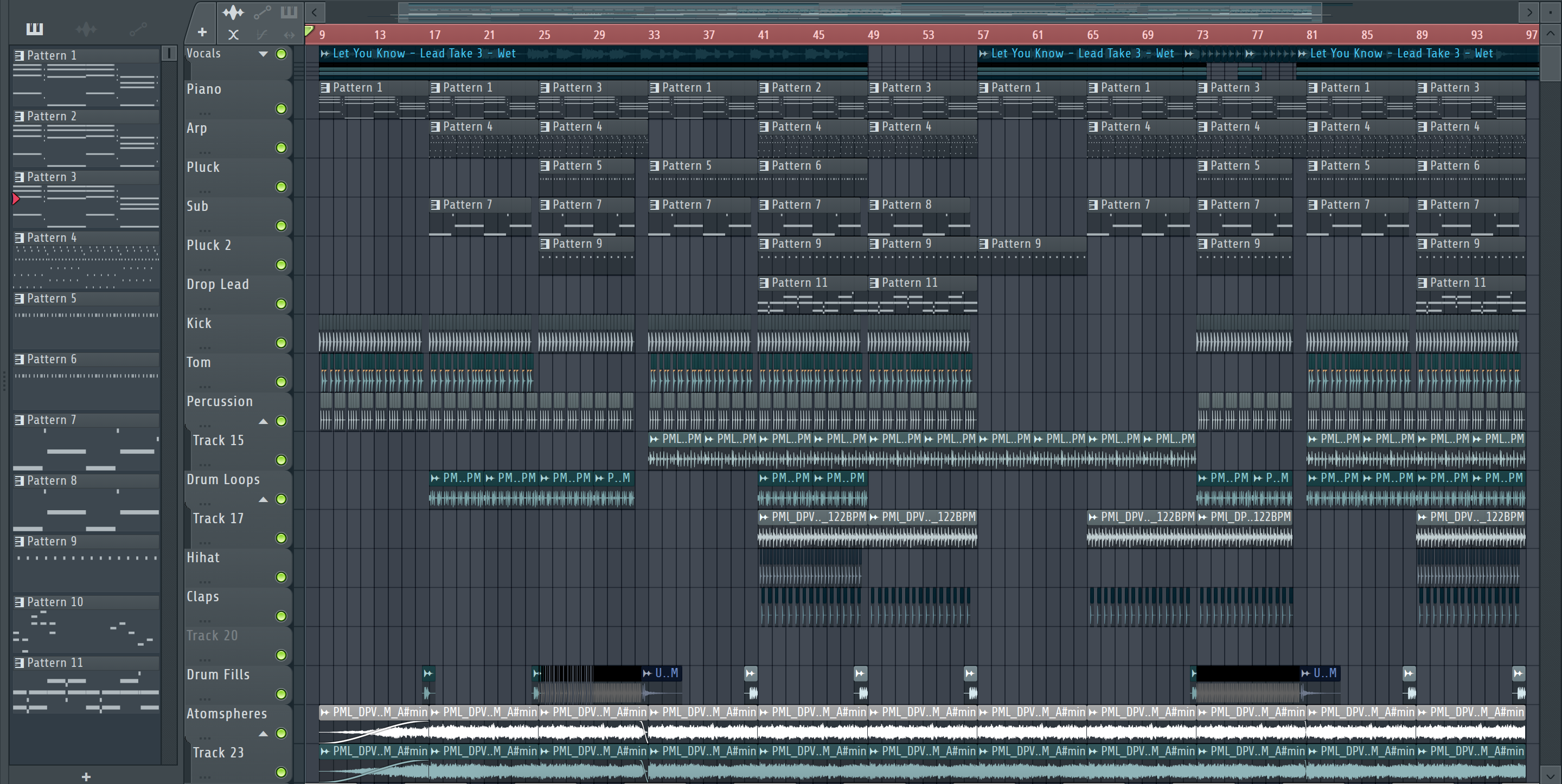Mute the Arp track with its green LED
The image size is (1562, 784).
pyautogui.click(x=281, y=148)
